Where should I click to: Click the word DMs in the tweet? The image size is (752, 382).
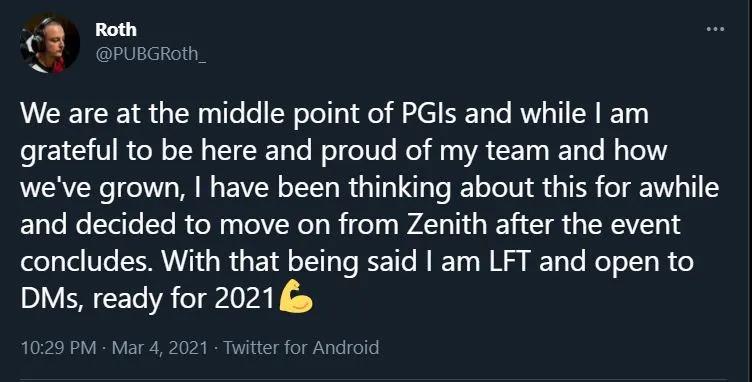pyautogui.click(x=52, y=299)
